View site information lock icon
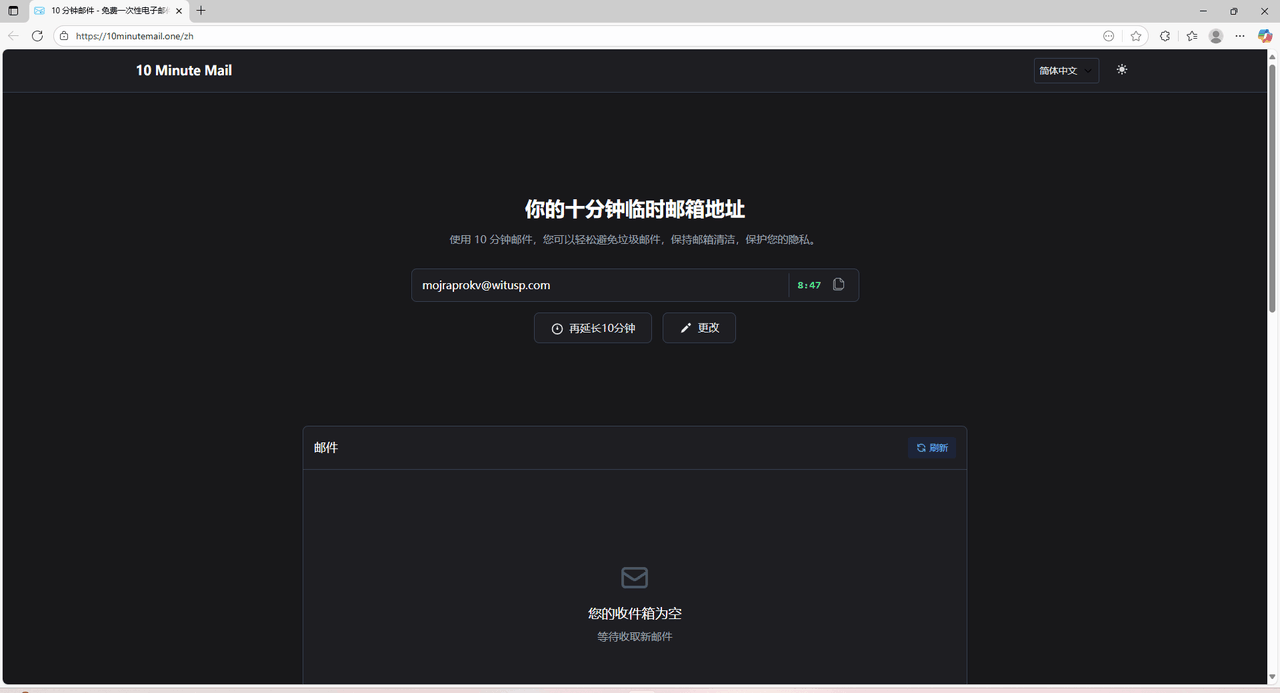 (x=64, y=35)
